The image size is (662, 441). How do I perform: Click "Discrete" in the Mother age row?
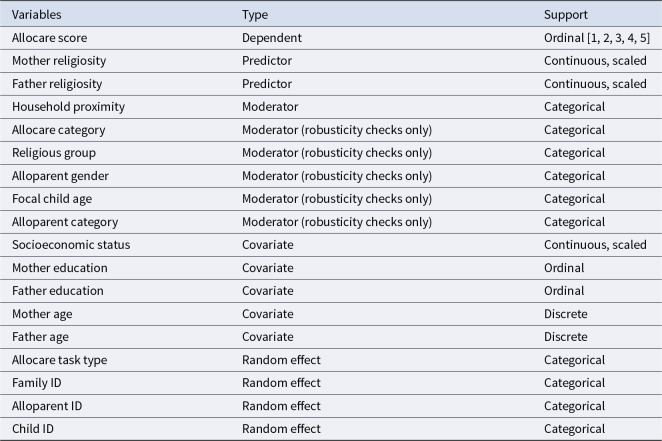pyautogui.click(x=566, y=314)
